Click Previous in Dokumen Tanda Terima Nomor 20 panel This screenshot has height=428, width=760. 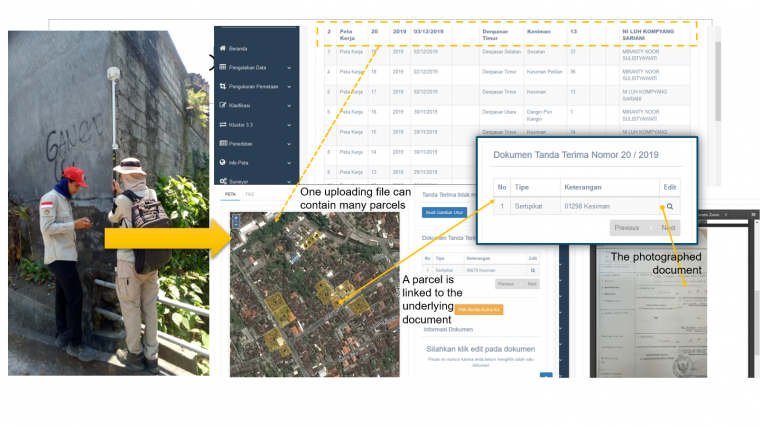pos(626,228)
